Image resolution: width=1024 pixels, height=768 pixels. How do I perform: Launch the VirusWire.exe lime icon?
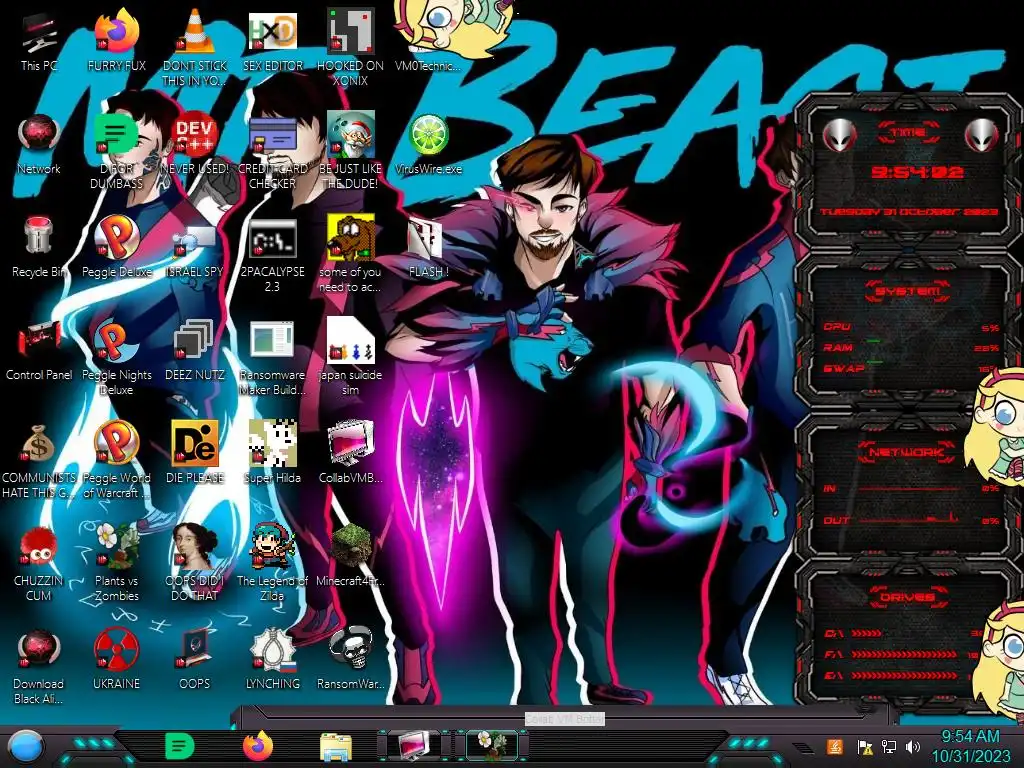tap(428, 135)
